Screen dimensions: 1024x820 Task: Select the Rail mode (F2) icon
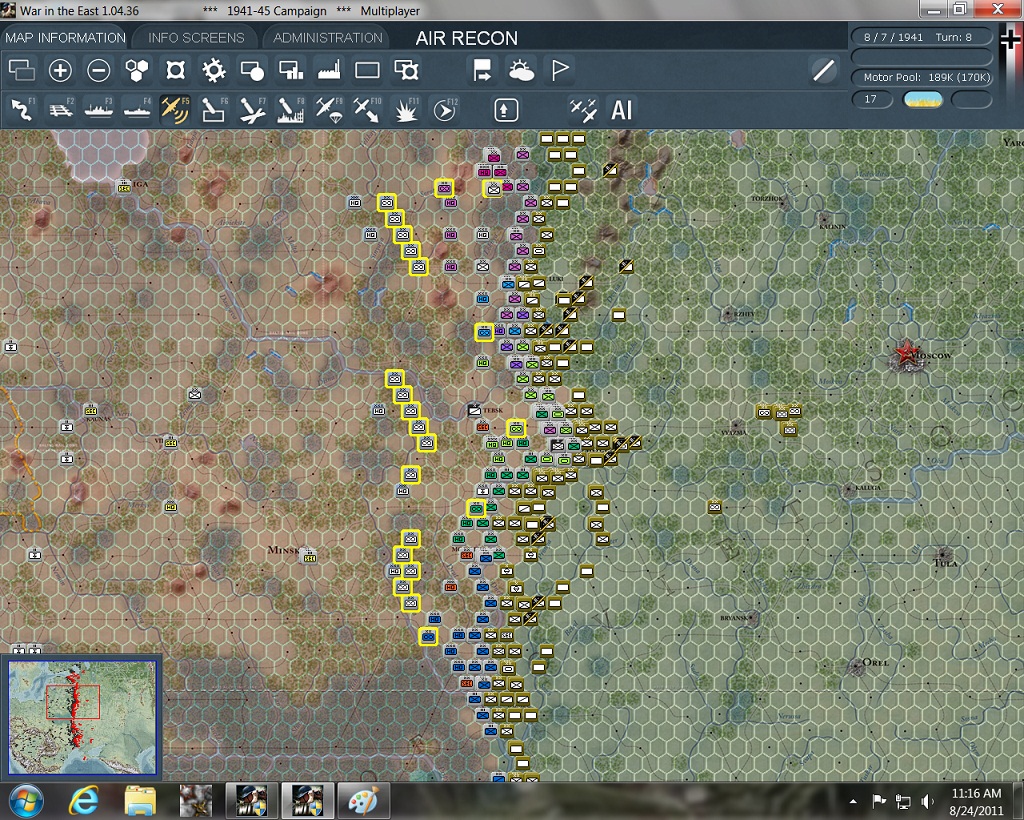click(61, 110)
